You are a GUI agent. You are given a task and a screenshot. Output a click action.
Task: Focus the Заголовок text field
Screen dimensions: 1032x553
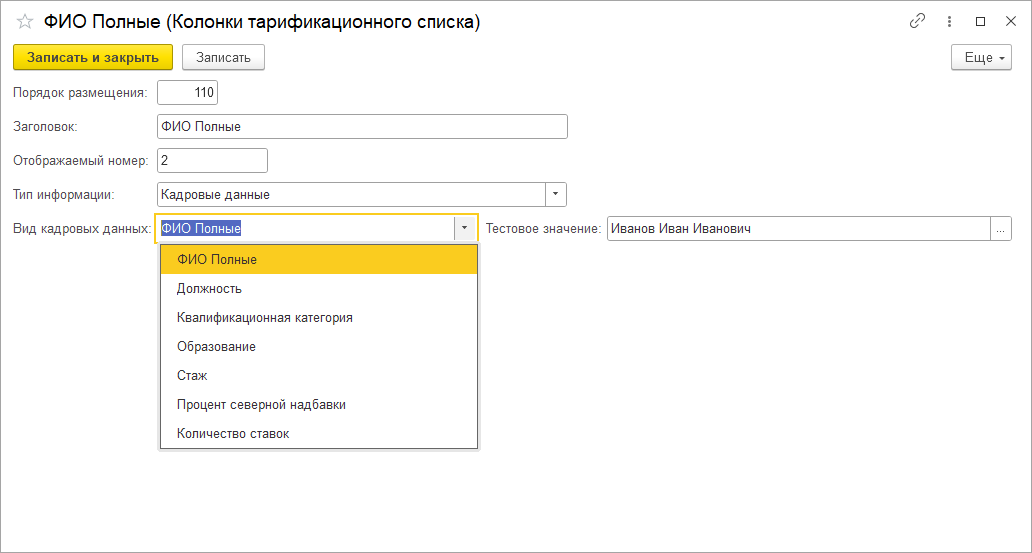coord(362,127)
